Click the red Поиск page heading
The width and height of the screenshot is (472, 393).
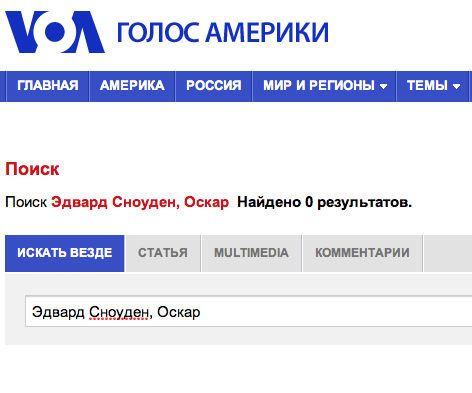pyautogui.click(x=32, y=169)
